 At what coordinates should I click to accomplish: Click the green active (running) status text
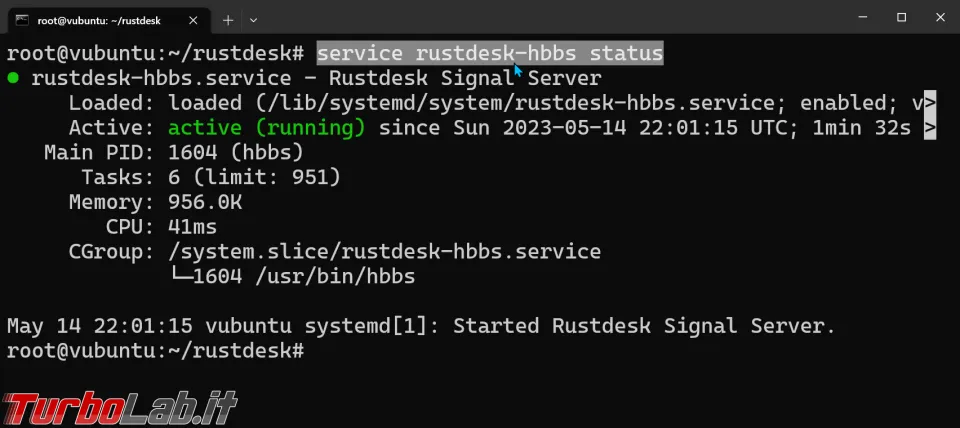(x=266, y=128)
